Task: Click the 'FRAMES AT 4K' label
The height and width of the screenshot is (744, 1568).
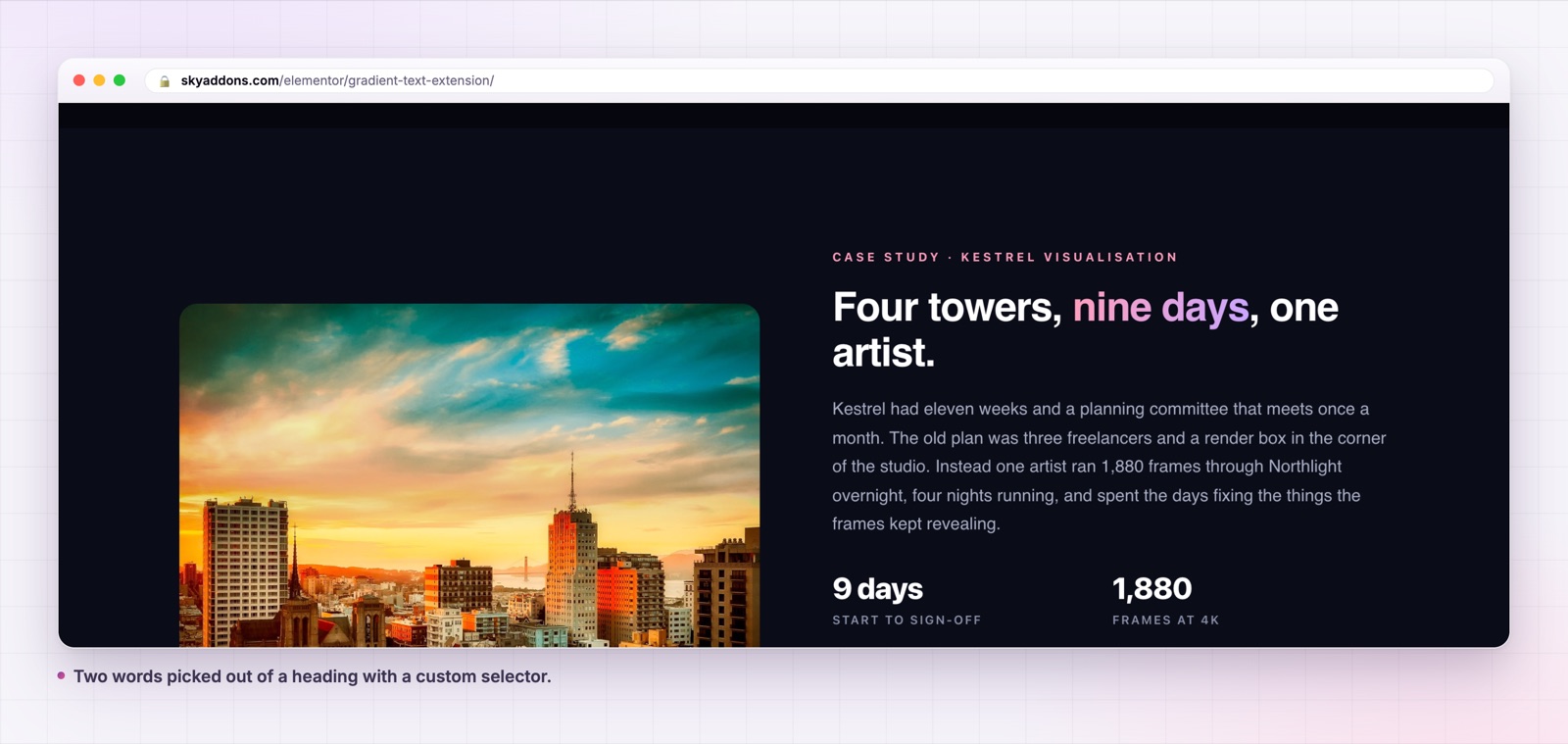Action: [x=1165, y=620]
